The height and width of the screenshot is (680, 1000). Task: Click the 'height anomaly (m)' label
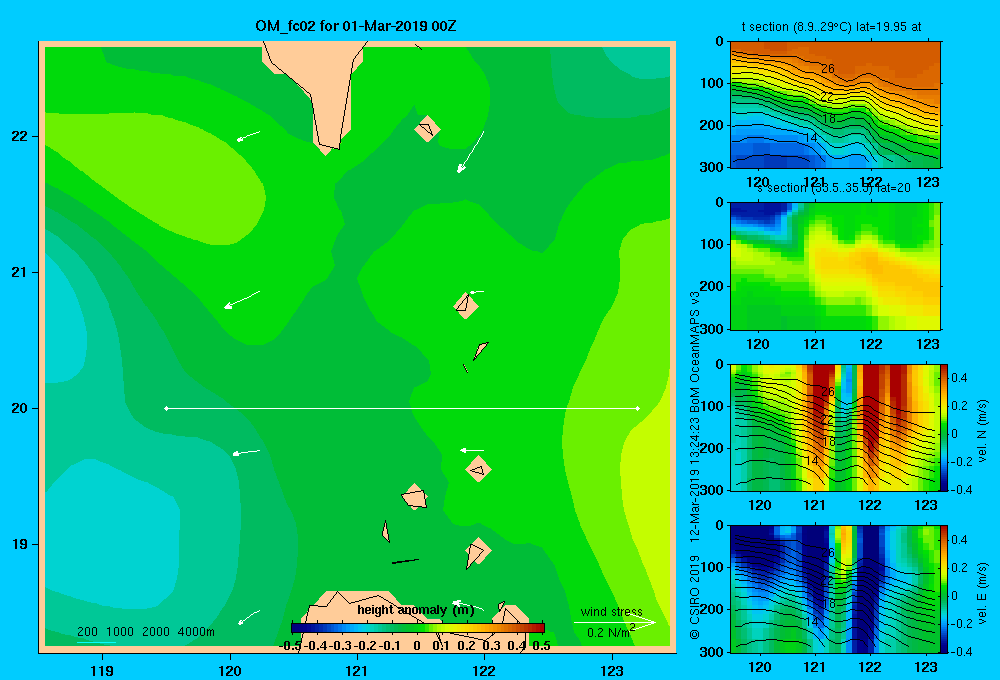click(416, 610)
